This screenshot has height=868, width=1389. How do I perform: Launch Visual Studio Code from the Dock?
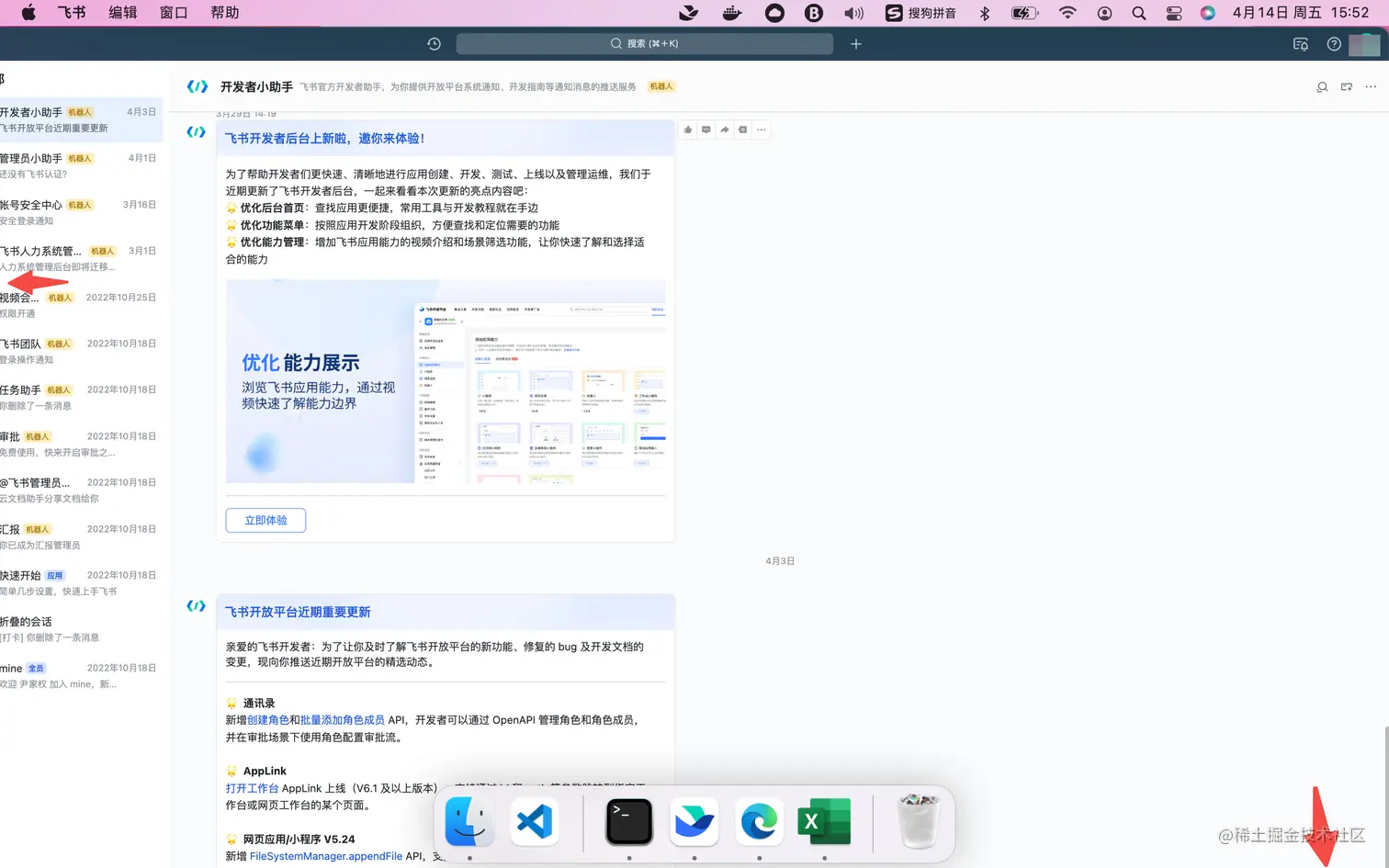coord(535,821)
